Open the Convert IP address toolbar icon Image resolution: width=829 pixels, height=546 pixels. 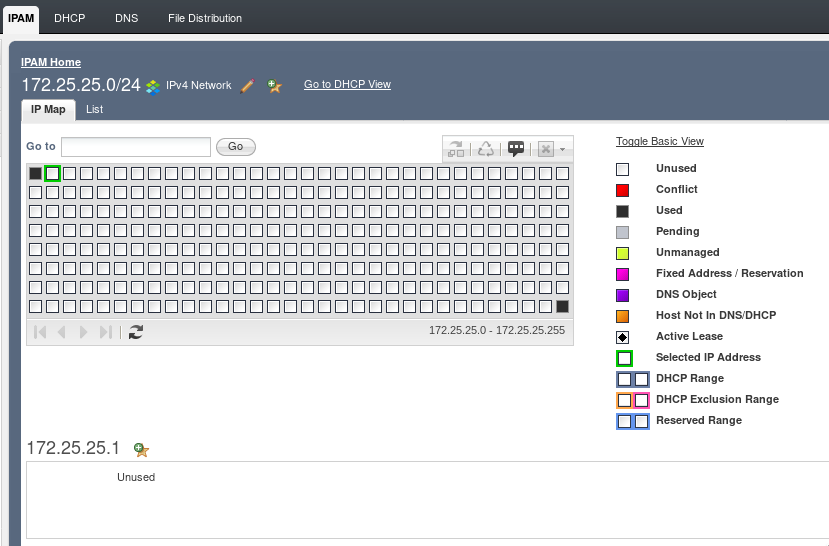[x=456, y=149]
